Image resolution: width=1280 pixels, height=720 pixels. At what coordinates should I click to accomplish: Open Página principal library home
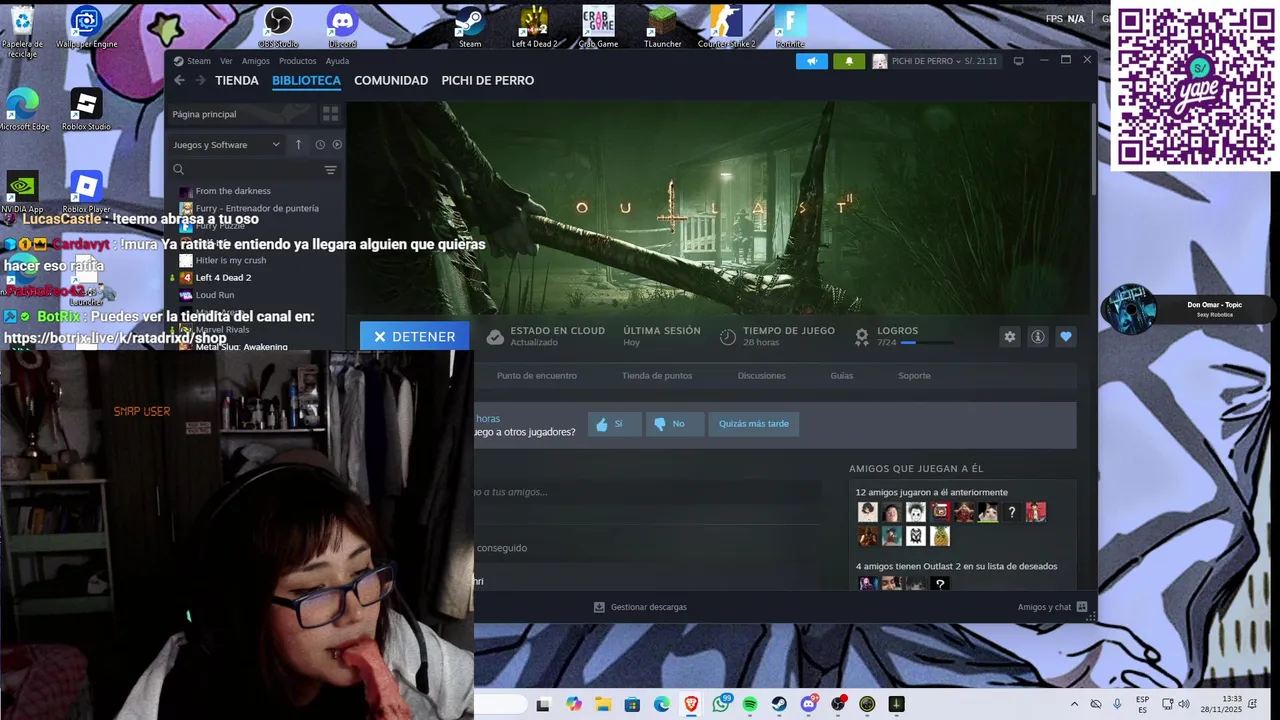pos(240,114)
